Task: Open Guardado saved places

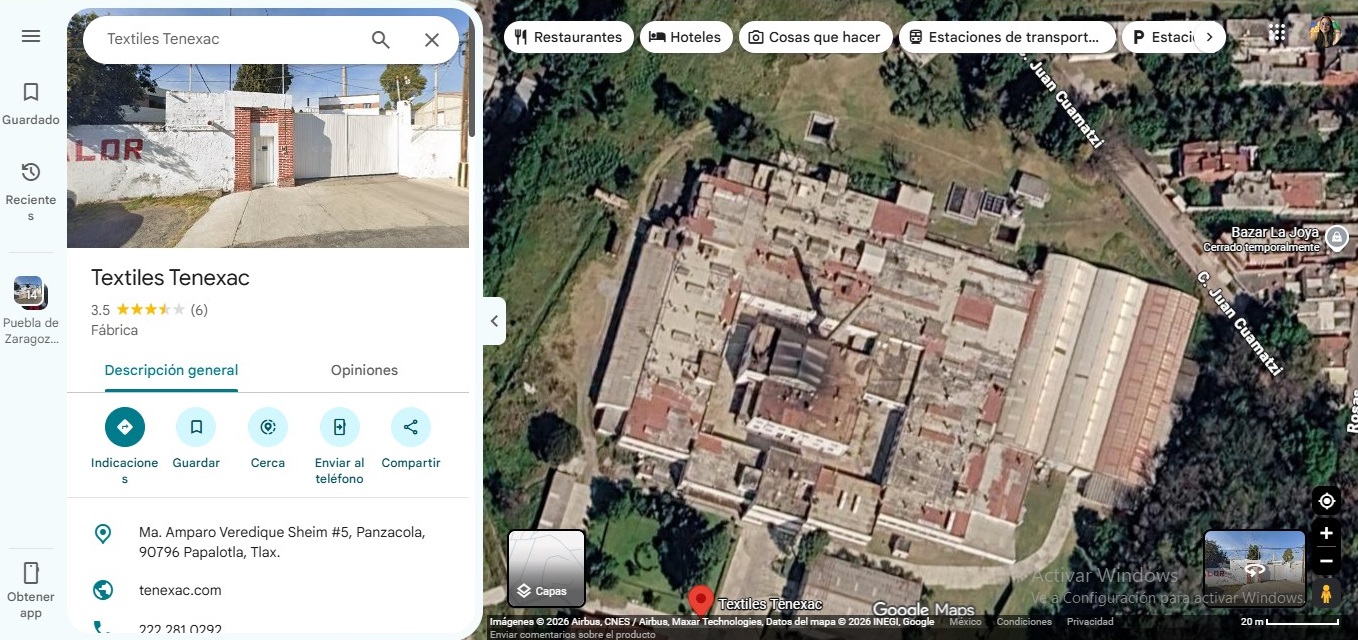Action: click(31, 104)
